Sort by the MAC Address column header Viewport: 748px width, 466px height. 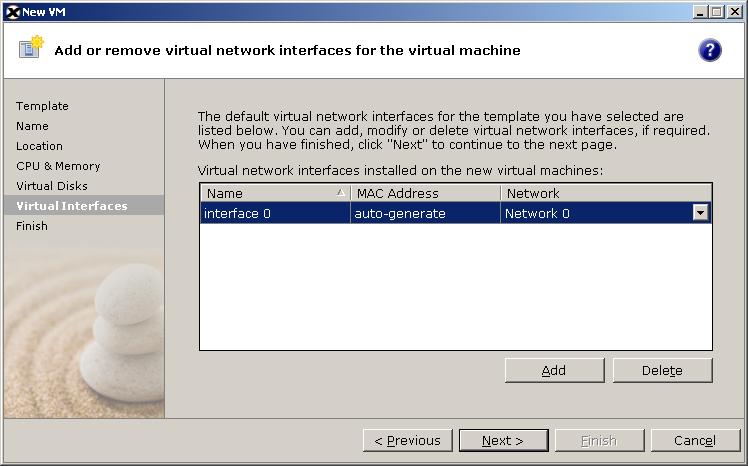tap(425, 193)
